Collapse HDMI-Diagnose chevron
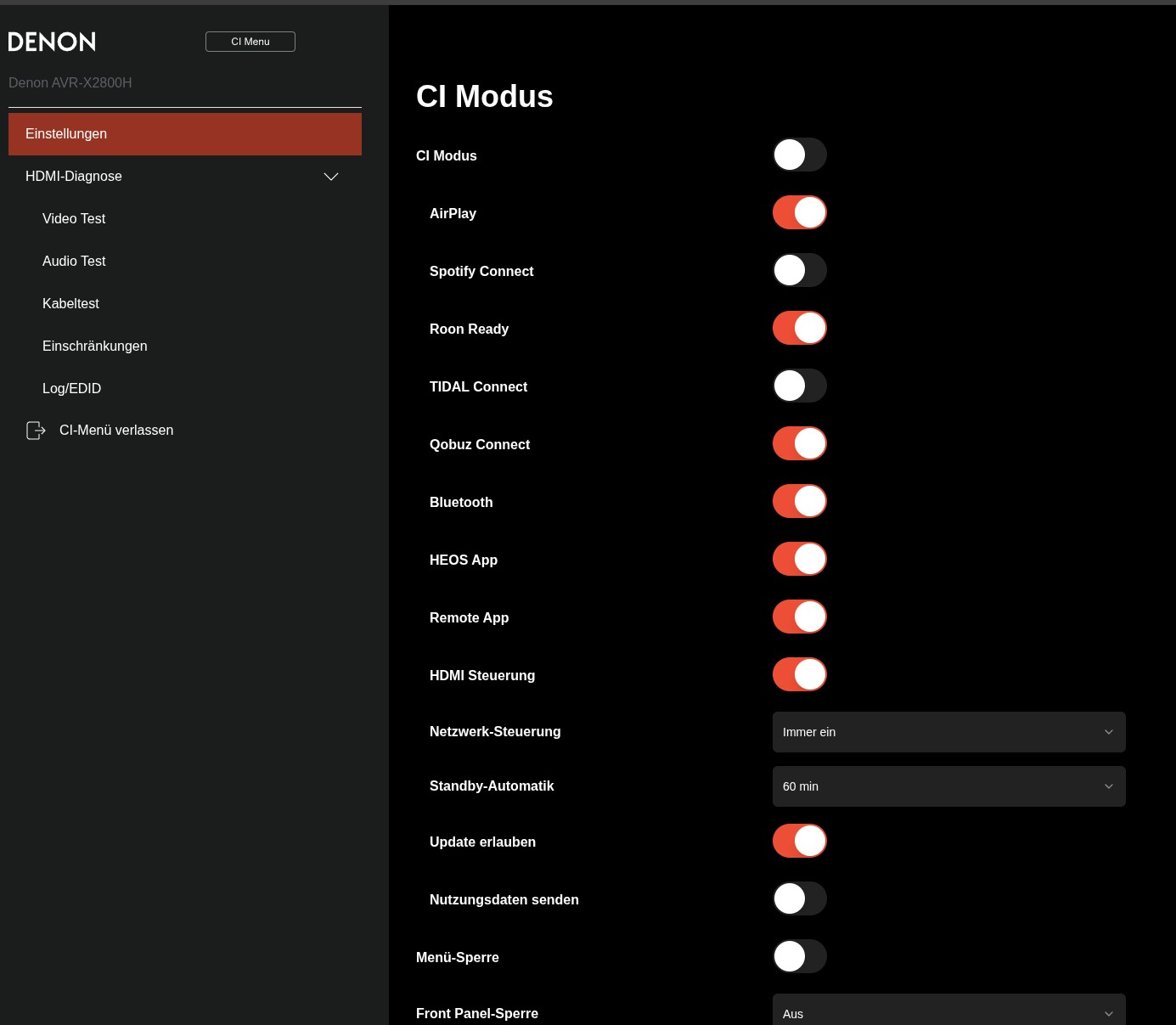The height and width of the screenshot is (1025, 1176). [x=331, y=177]
